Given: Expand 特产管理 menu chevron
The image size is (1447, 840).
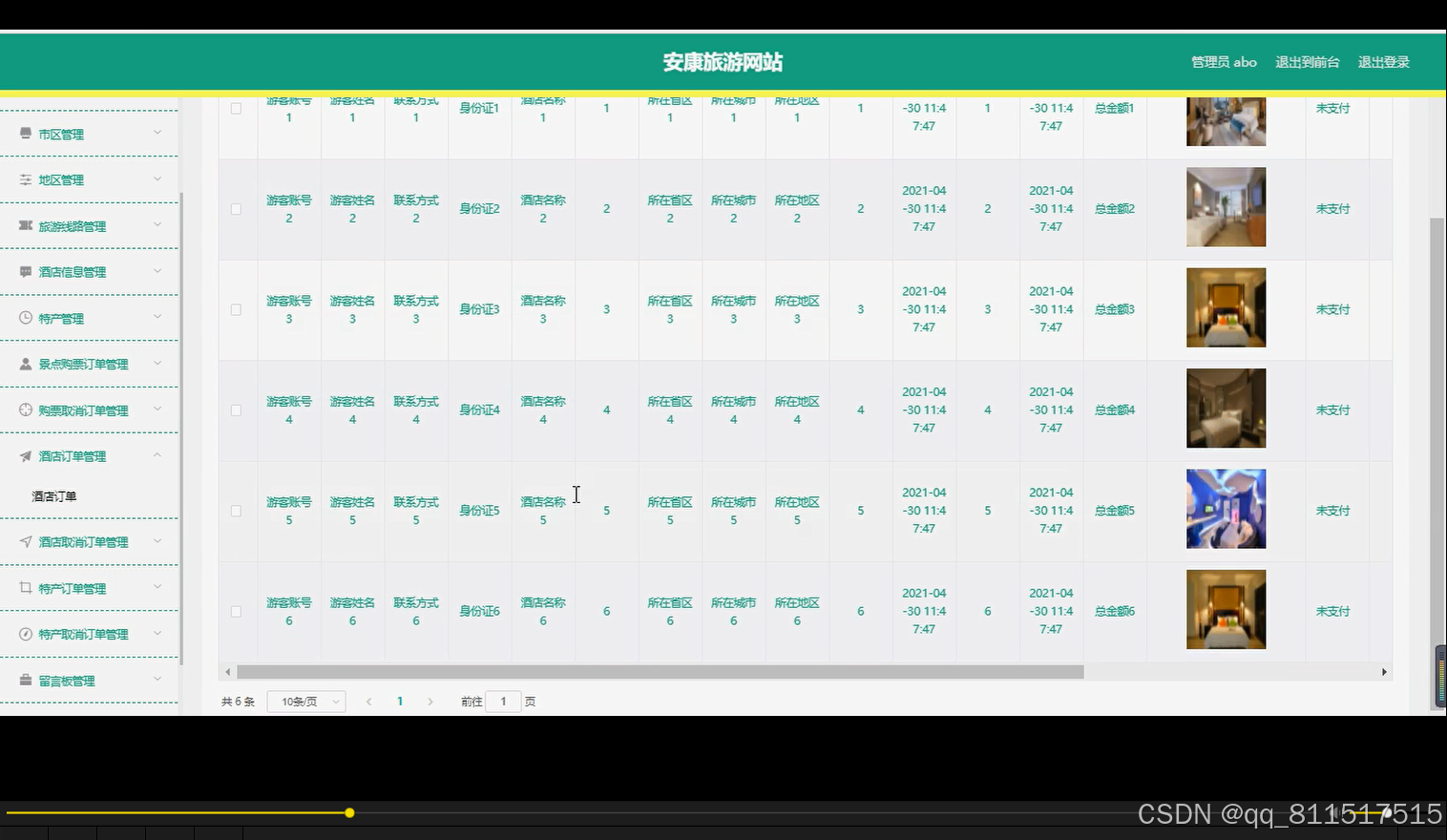Looking at the screenshot, I should coord(157,316).
